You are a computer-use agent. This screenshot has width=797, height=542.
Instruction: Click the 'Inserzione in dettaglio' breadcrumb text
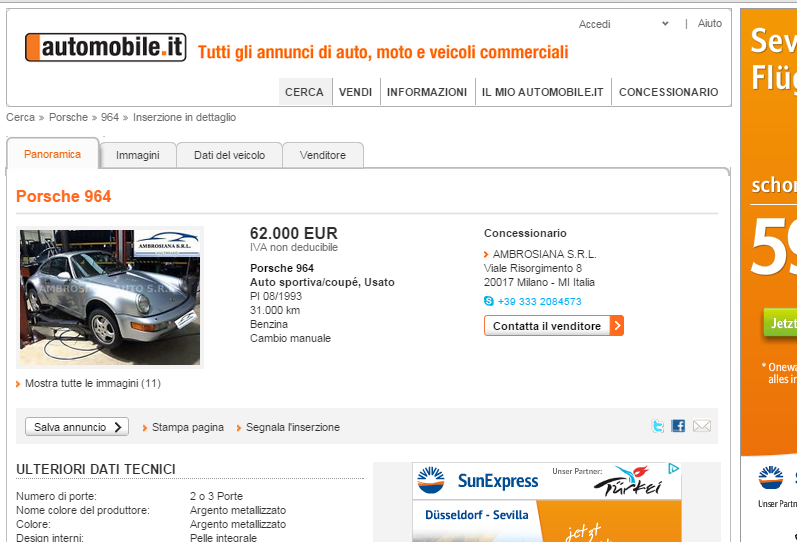coord(185,117)
